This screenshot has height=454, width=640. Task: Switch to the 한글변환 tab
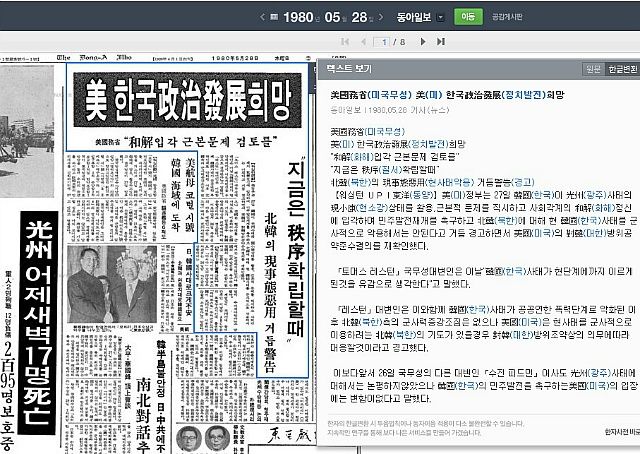click(622, 69)
